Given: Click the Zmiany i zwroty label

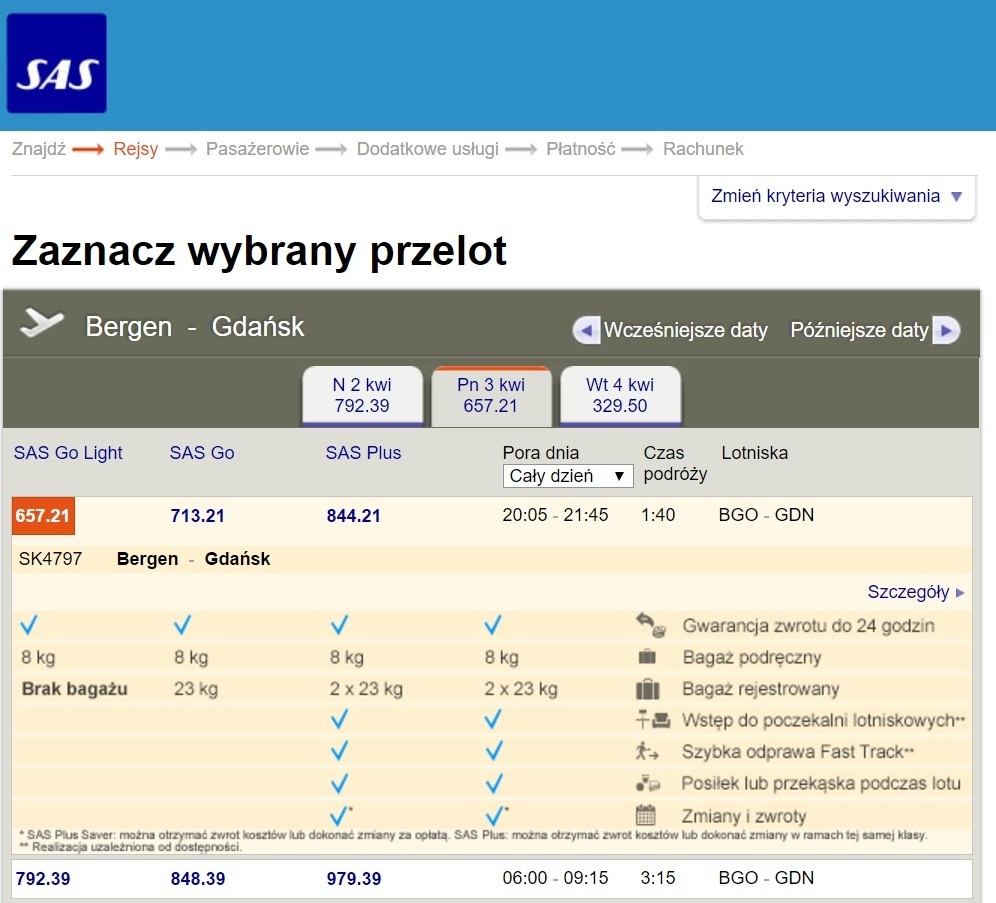Looking at the screenshot, I should 744,816.
